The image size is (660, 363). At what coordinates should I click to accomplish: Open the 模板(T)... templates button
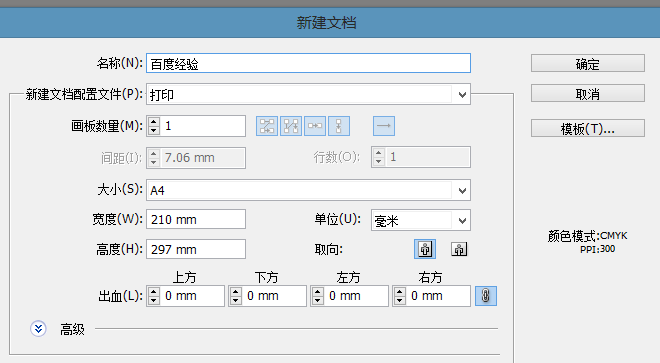(588, 128)
